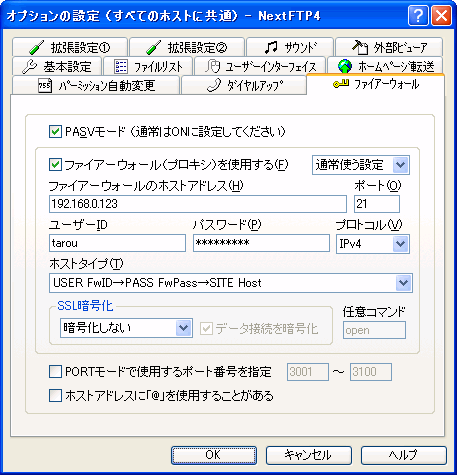The image size is (457, 475).
Task: Click the ポート field containing 21
Action: [x=377, y=204]
